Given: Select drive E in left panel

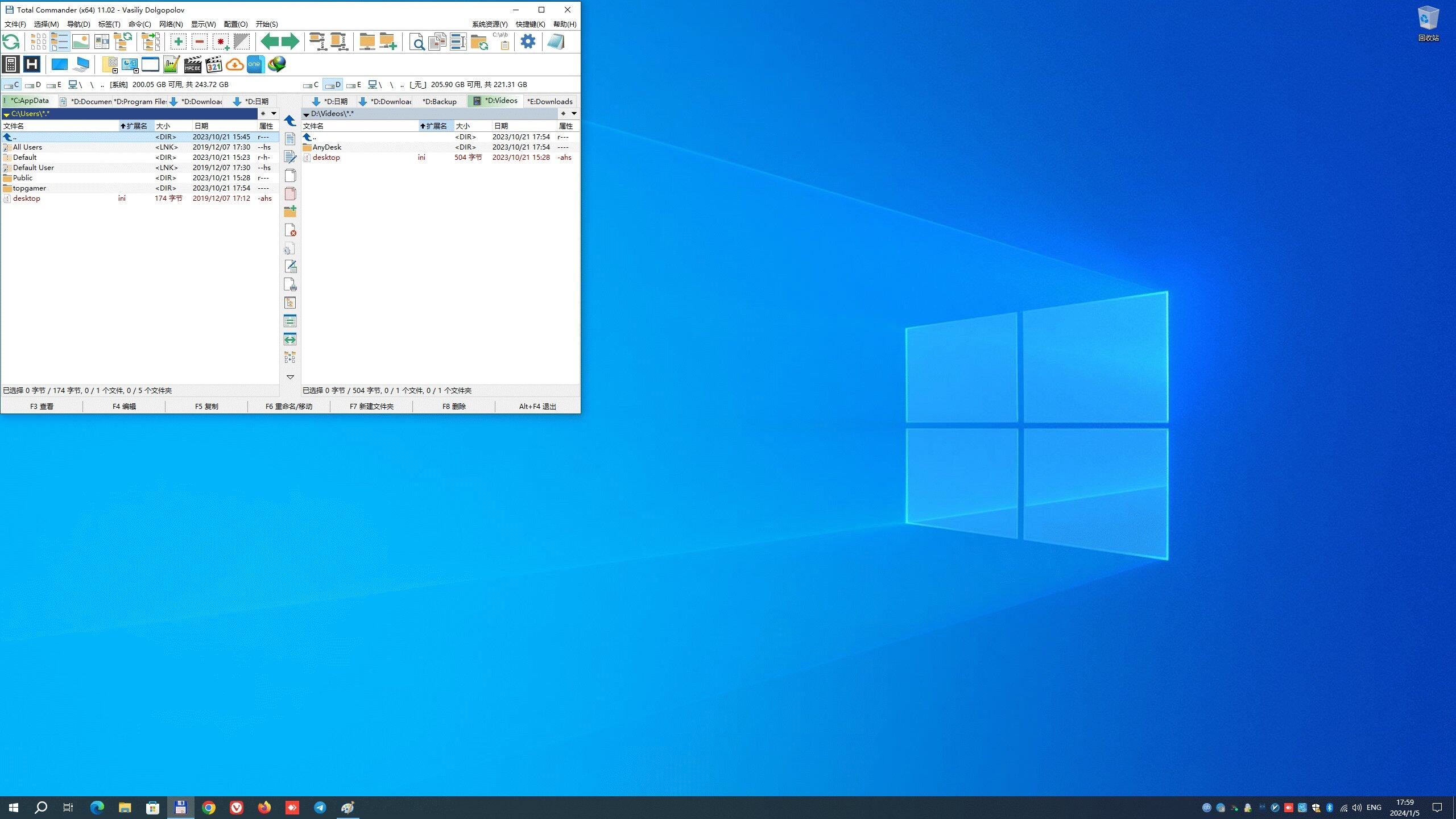Looking at the screenshot, I should tap(54, 85).
